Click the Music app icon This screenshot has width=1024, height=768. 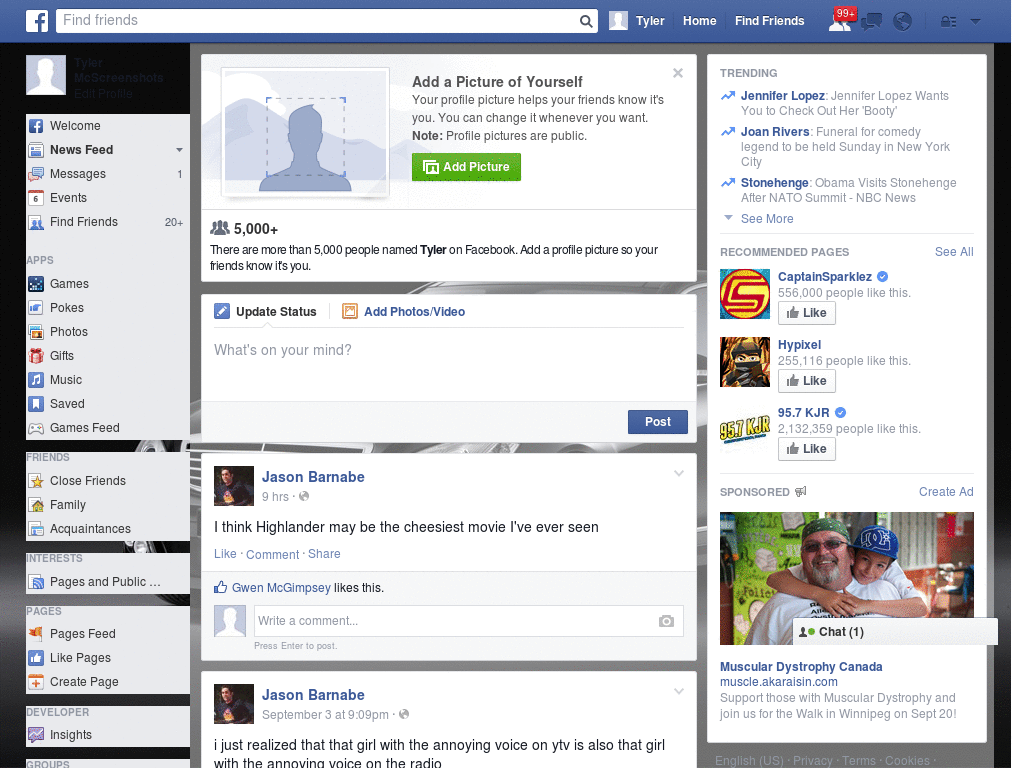tap(36, 380)
